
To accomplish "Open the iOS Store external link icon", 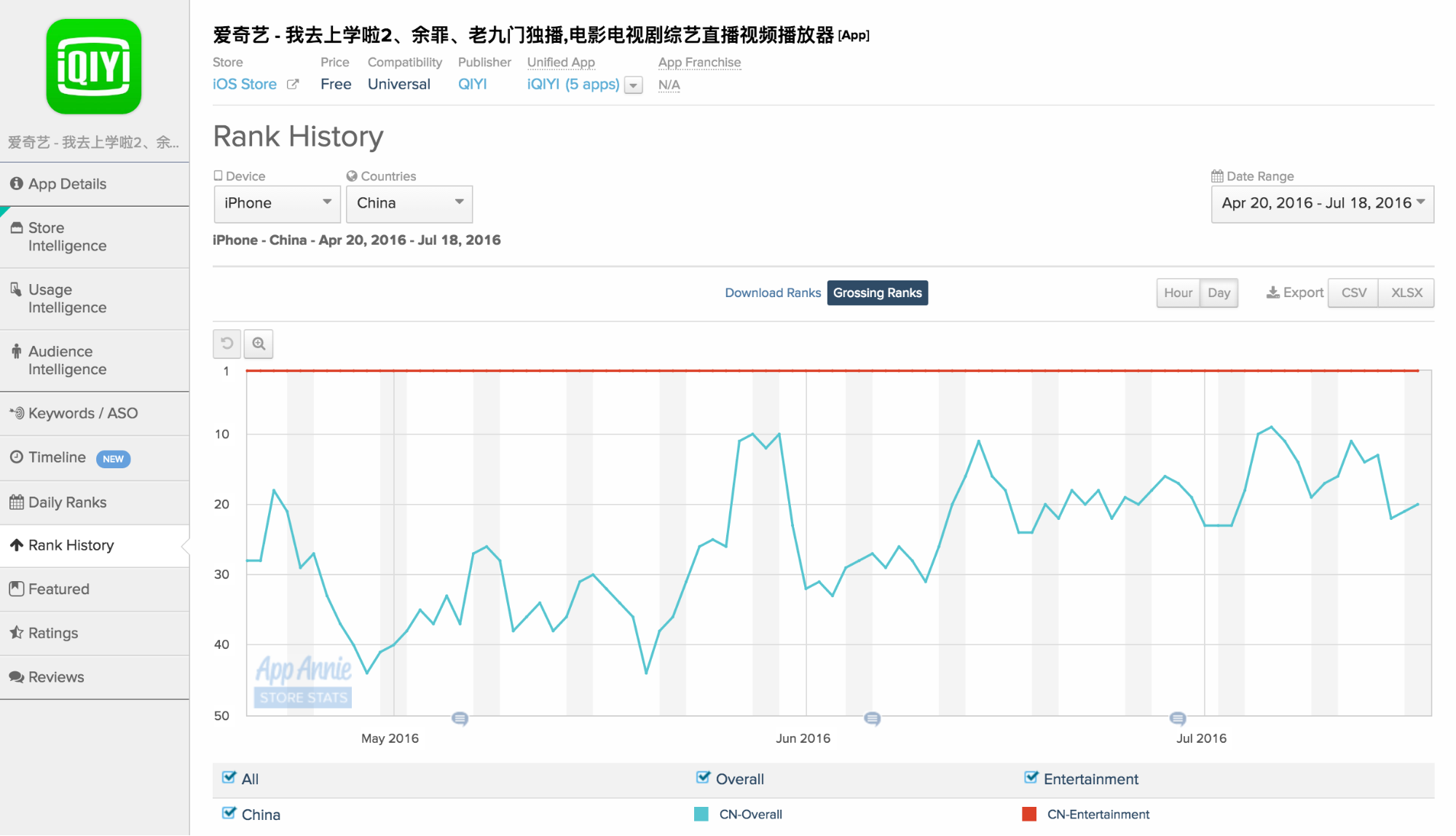I will (293, 84).
